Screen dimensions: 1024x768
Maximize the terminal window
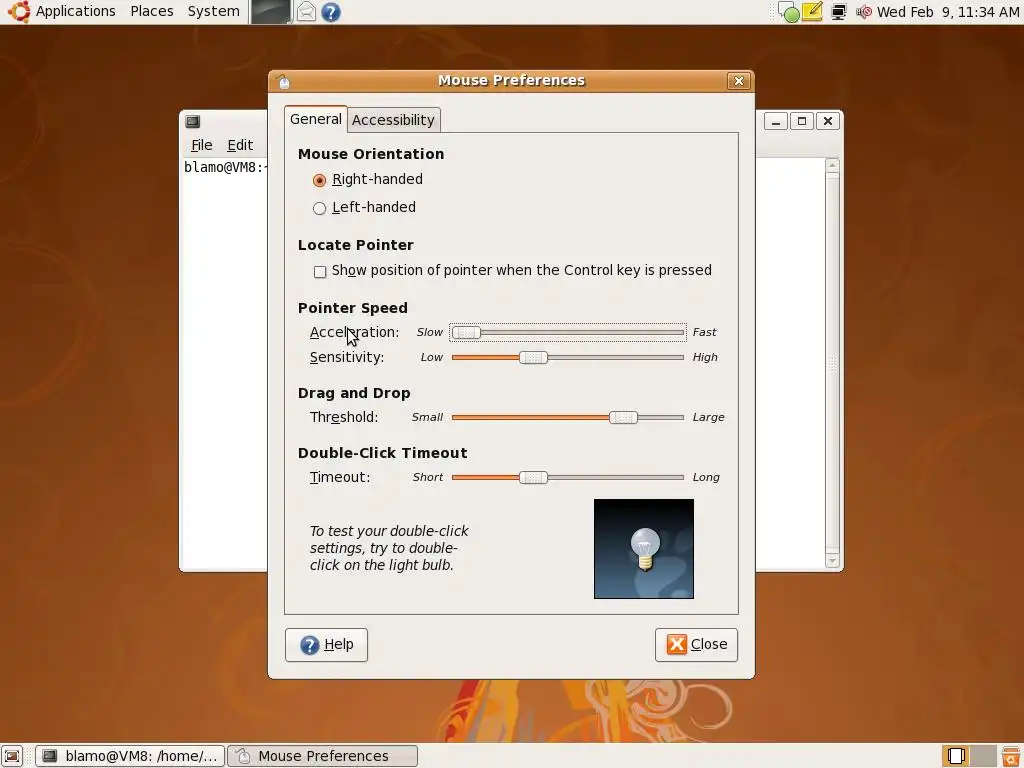802,121
